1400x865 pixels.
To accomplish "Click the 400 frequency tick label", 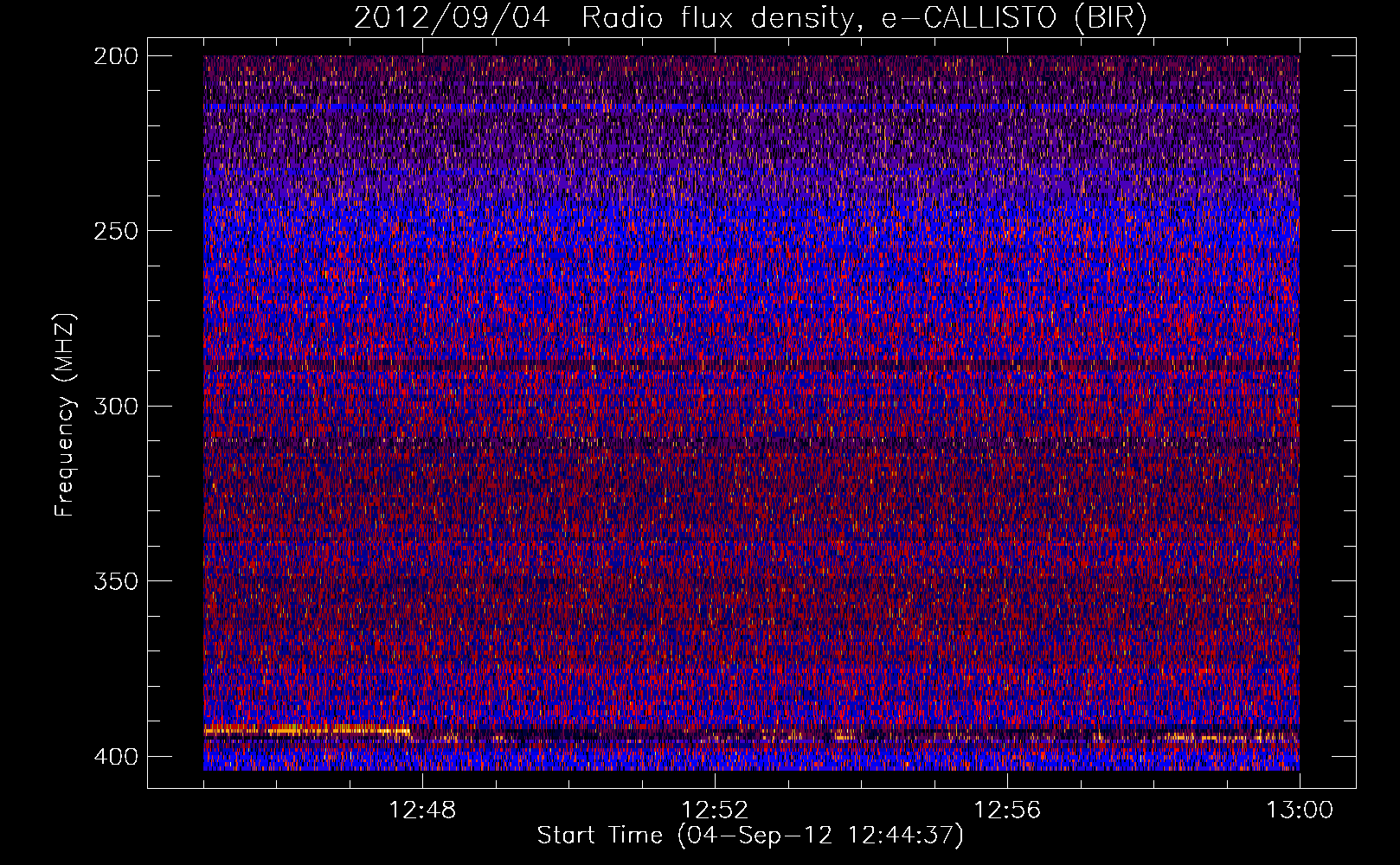I will 115,756.
